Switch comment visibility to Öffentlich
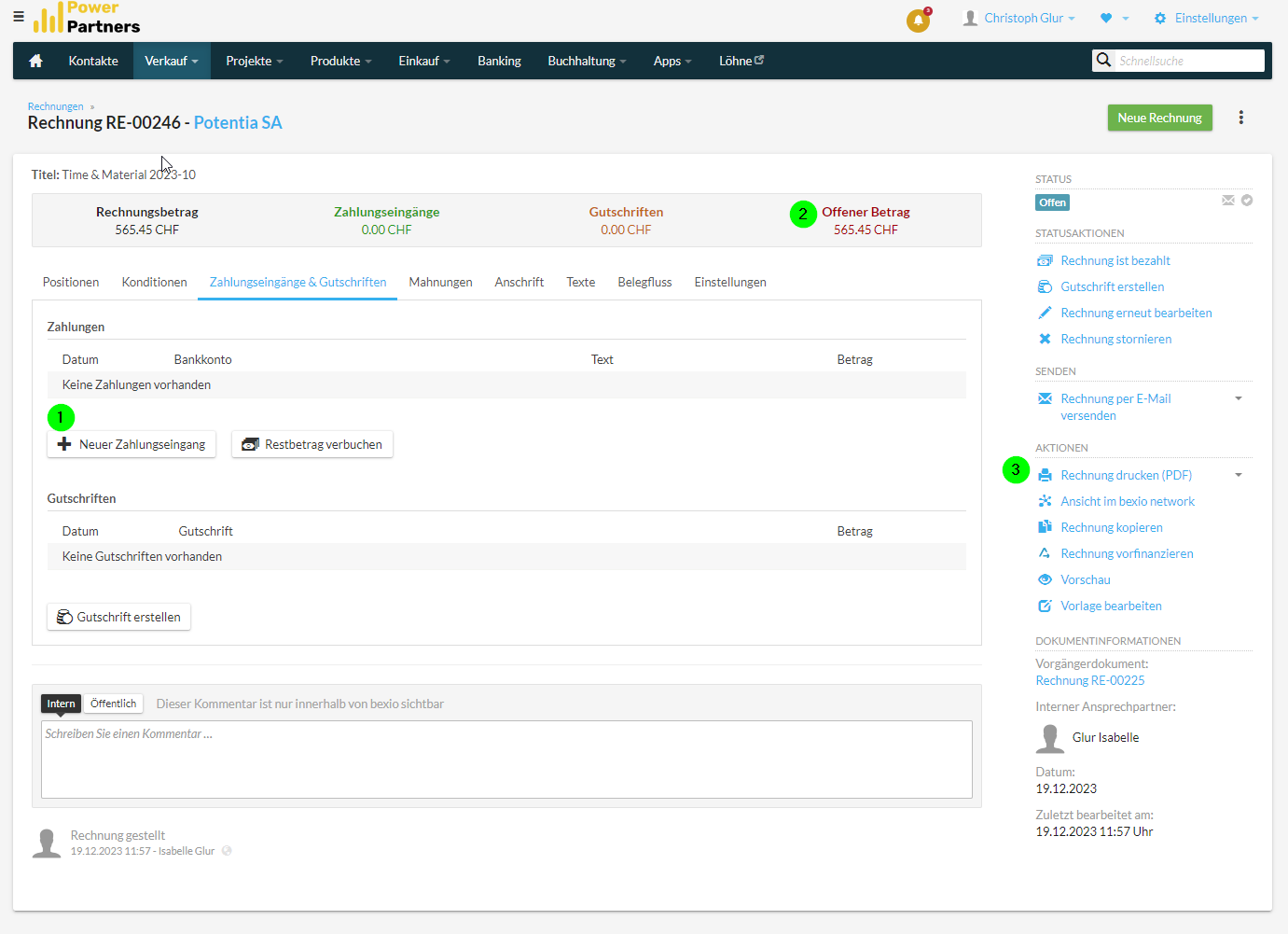 tap(114, 704)
